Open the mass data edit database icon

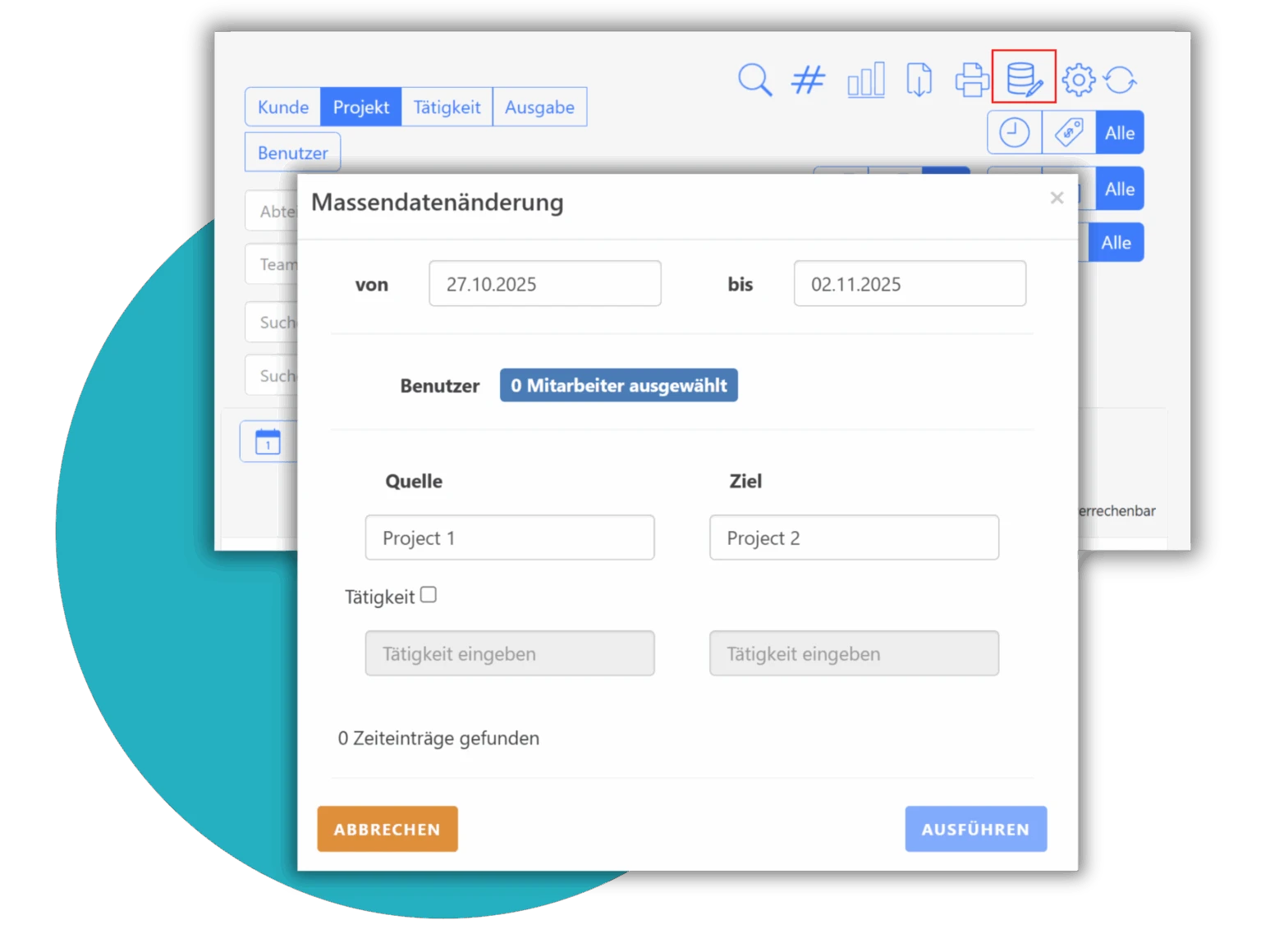1024,78
